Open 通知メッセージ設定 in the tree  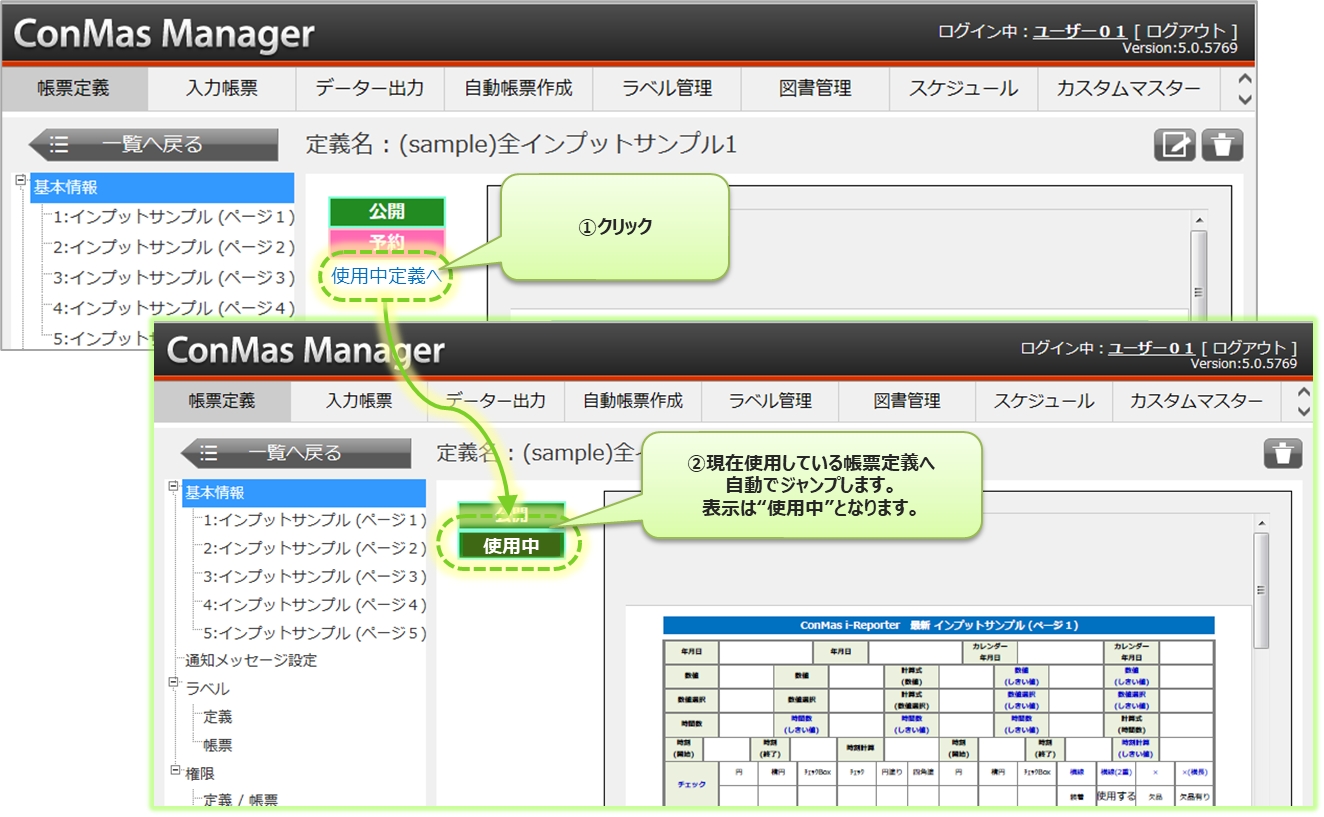[x=251, y=660]
